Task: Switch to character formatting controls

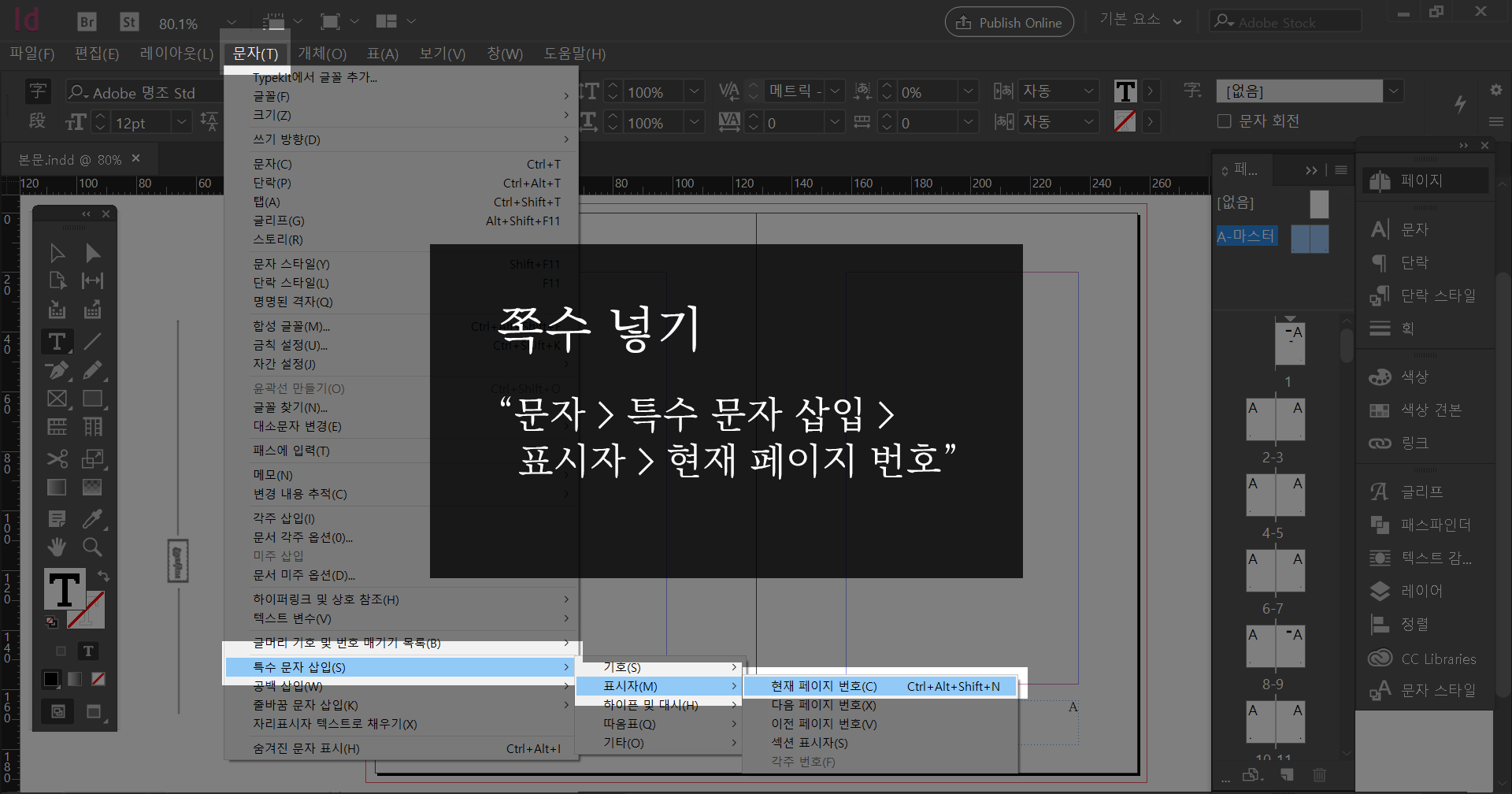Action: (x=37, y=91)
